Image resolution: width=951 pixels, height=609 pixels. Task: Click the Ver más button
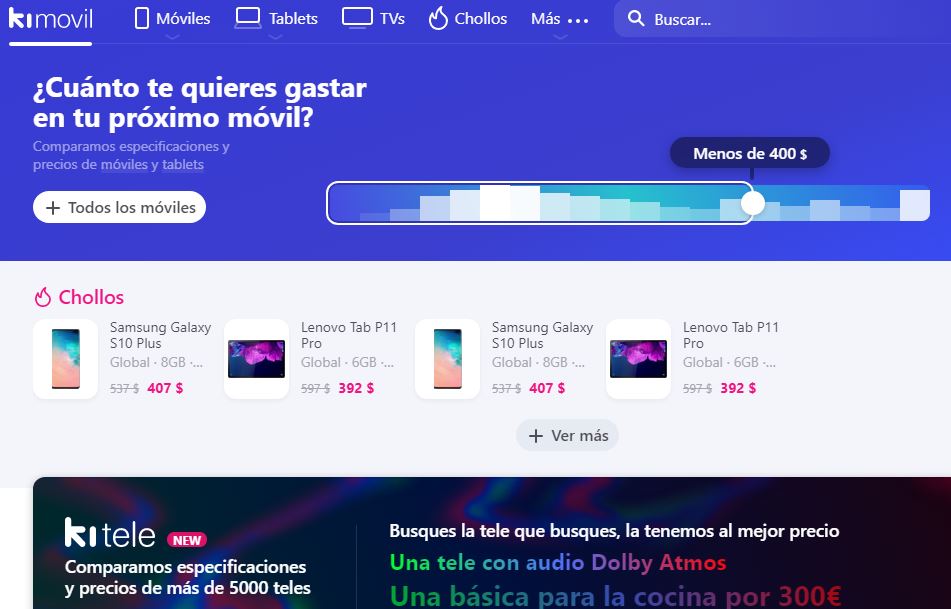coord(567,436)
